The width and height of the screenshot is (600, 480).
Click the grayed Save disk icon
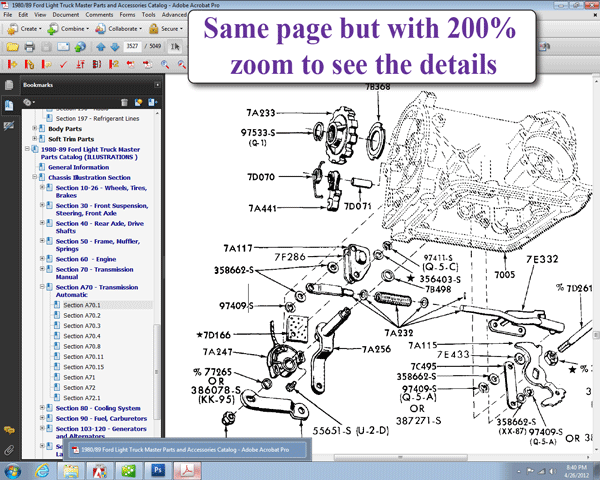click(x=46, y=47)
